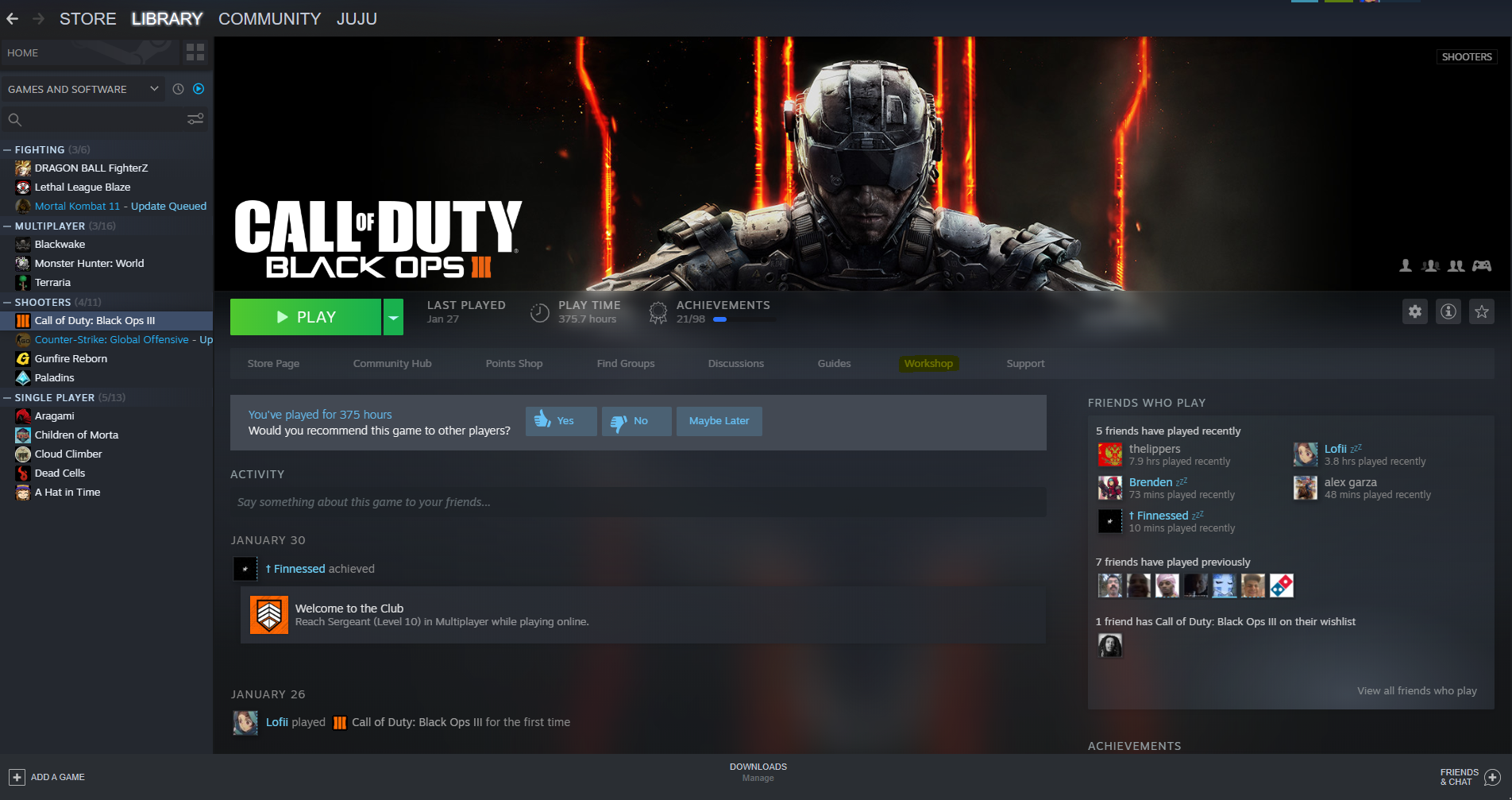The image size is (1512, 800).
Task: Show recent activity clock filter icon
Action: pyautogui.click(x=178, y=89)
